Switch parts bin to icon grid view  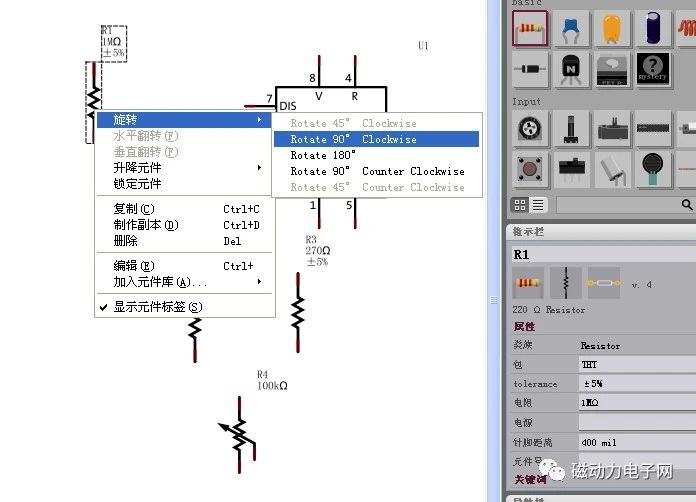pos(520,205)
